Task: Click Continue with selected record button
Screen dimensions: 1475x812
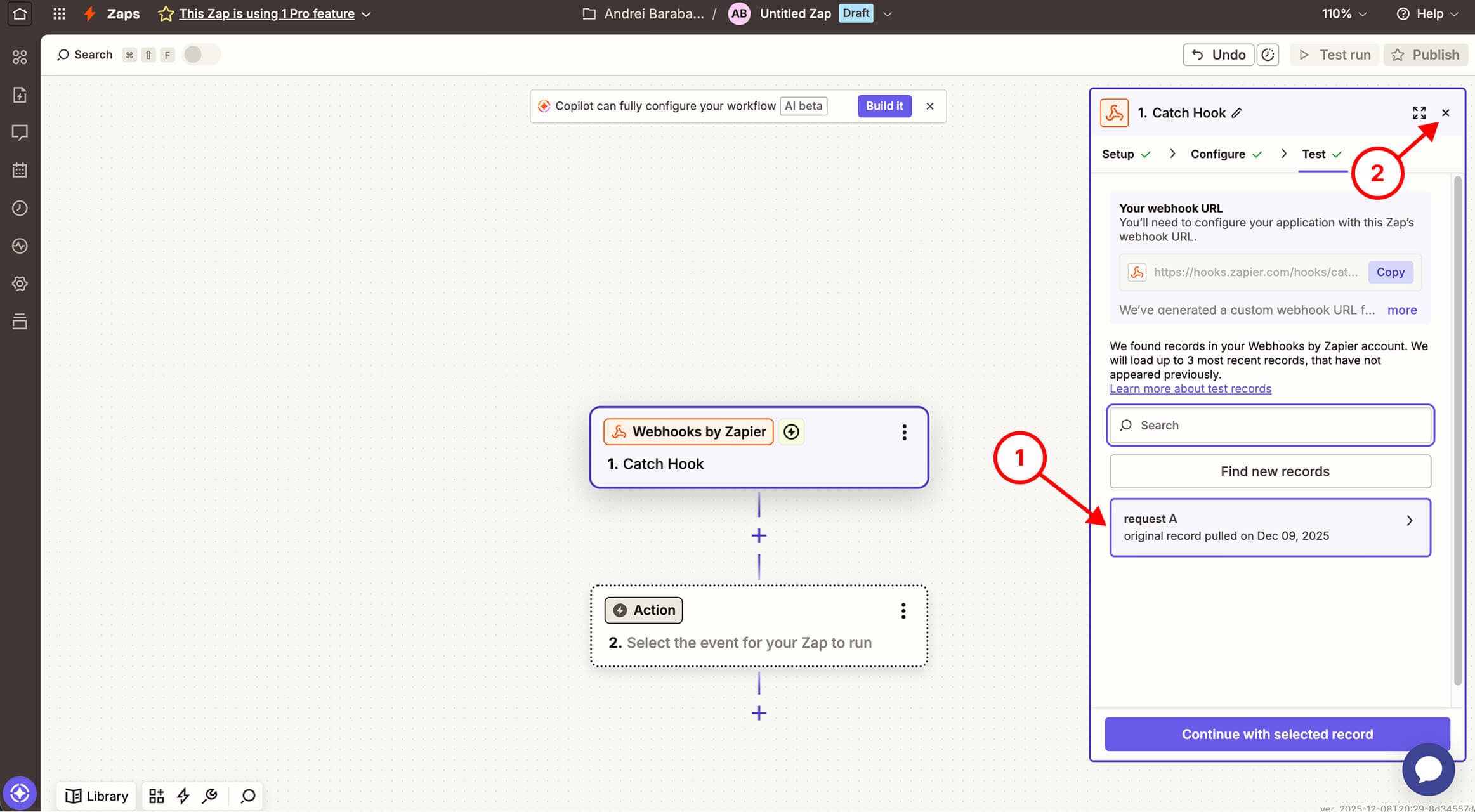Action: 1276,734
